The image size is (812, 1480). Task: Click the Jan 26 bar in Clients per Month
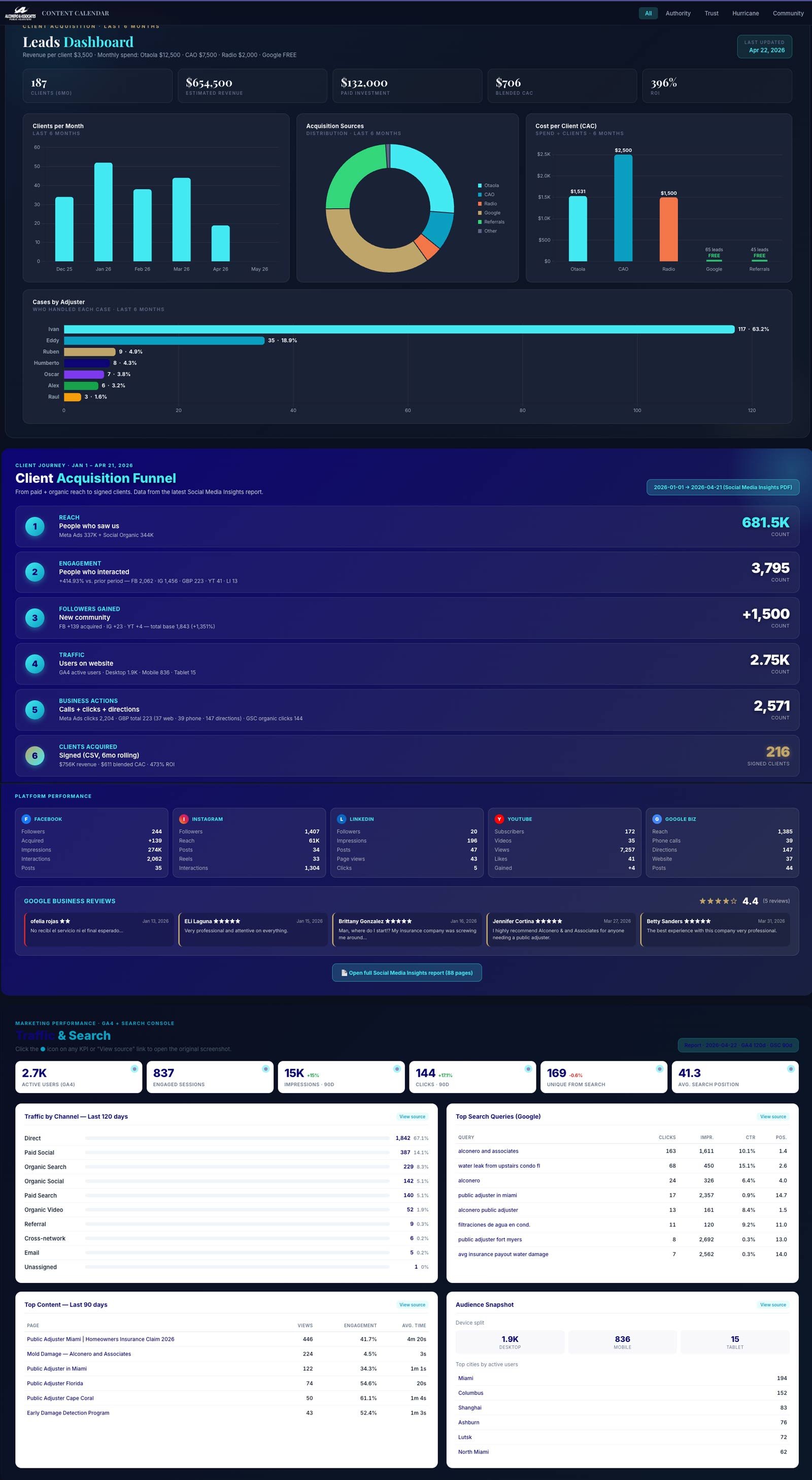(104, 212)
